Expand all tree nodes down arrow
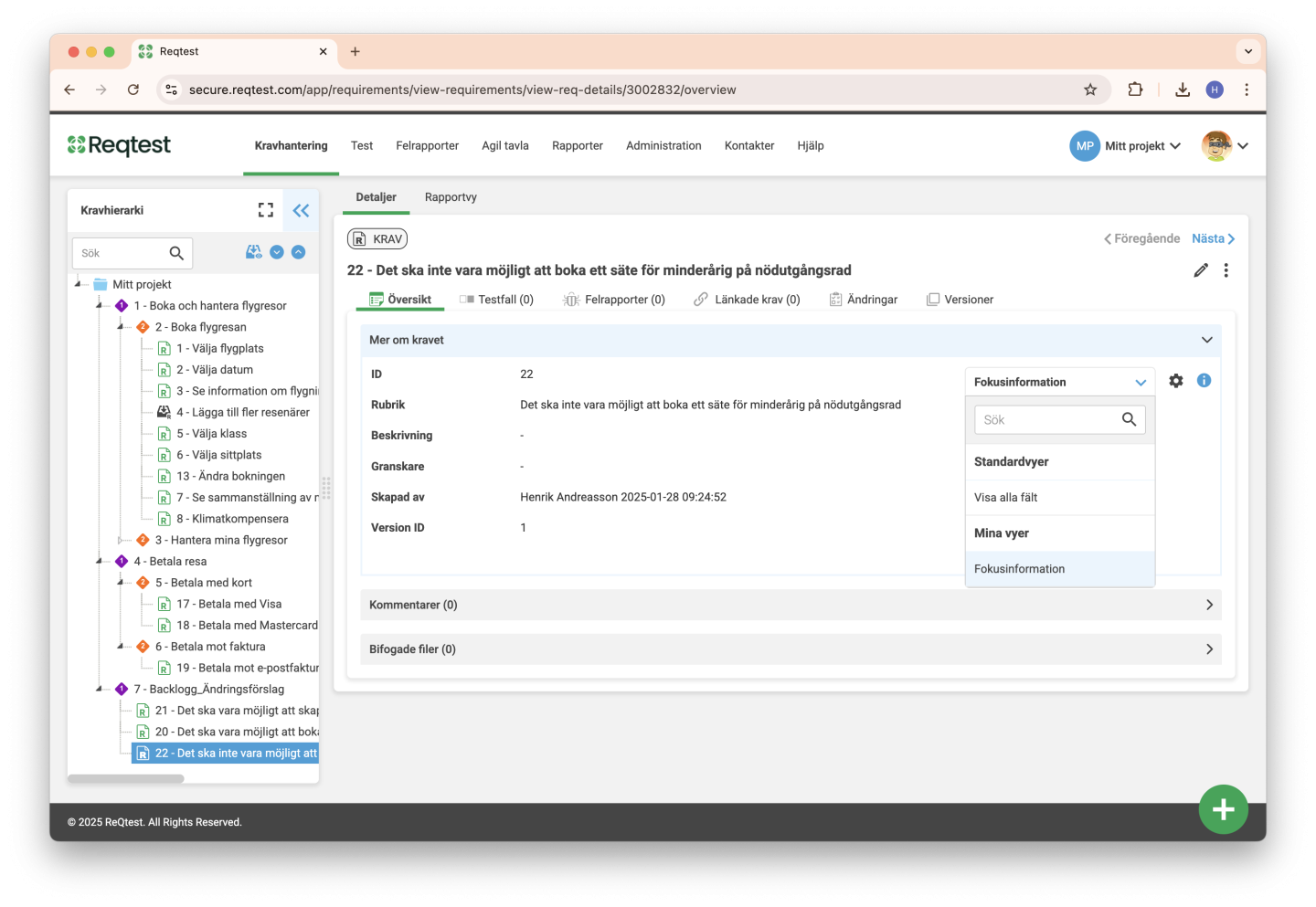Screen dimensions: 1316x907 pyautogui.click(x=277, y=252)
